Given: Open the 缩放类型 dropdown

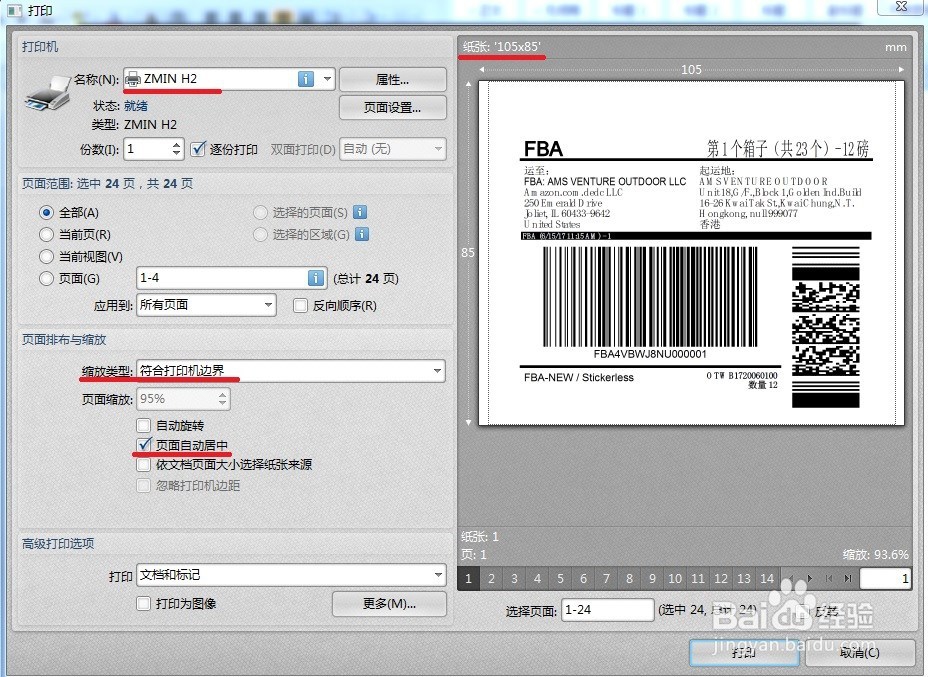Looking at the screenshot, I should (291, 370).
